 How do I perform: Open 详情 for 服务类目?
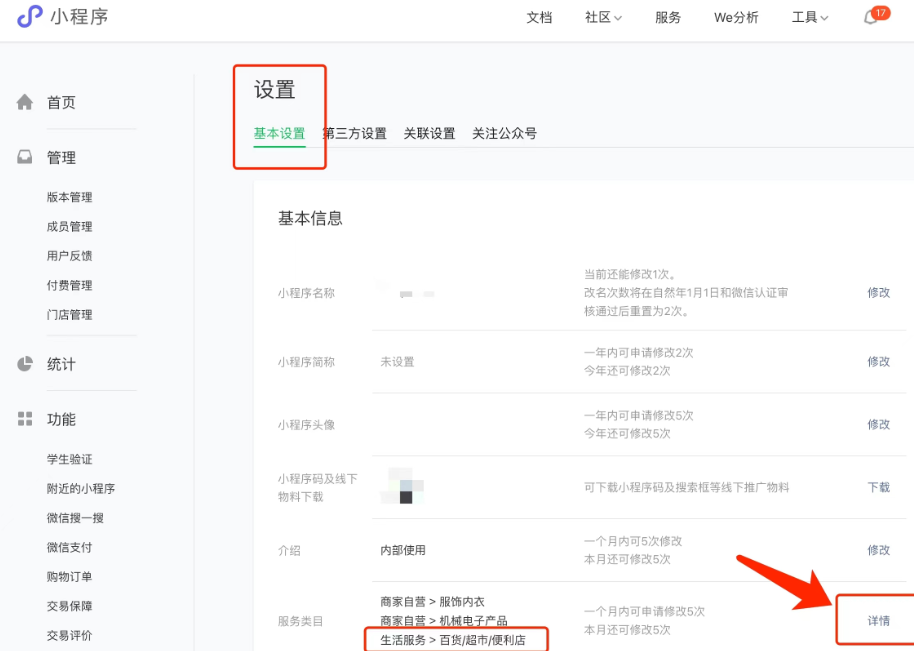pyautogui.click(x=878, y=621)
